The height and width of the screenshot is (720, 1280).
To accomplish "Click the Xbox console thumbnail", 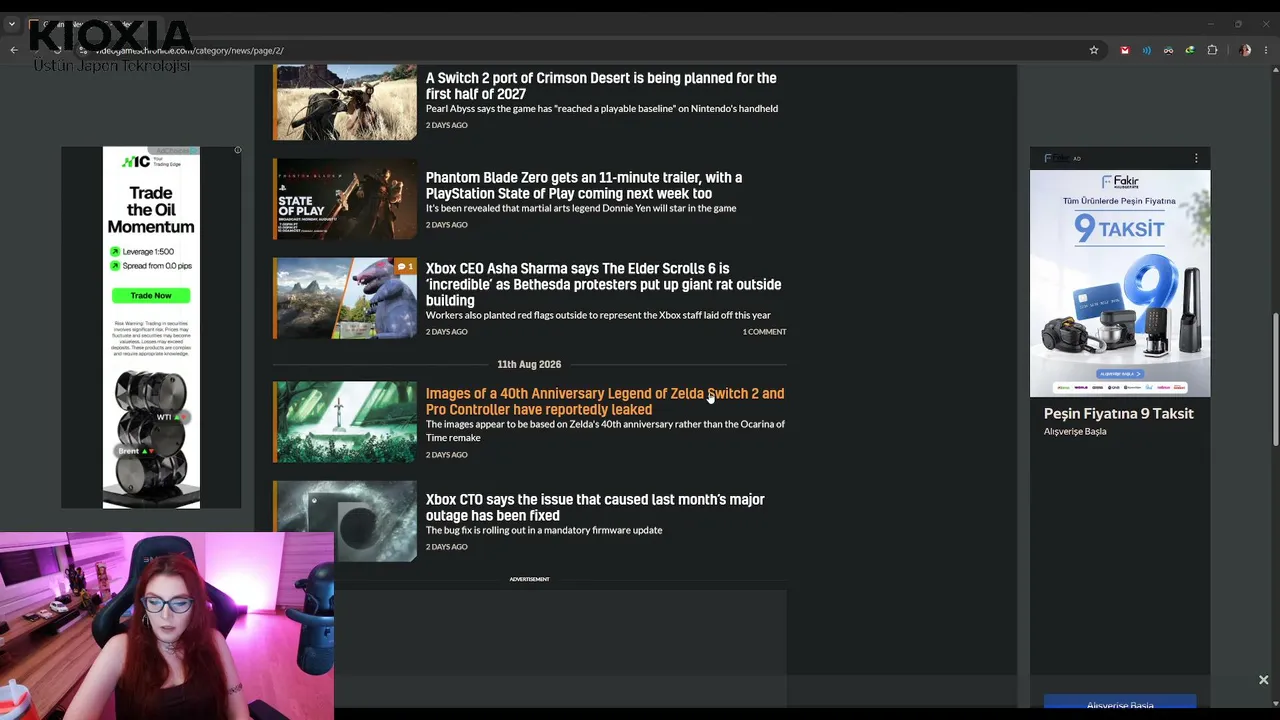I will [x=345, y=521].
